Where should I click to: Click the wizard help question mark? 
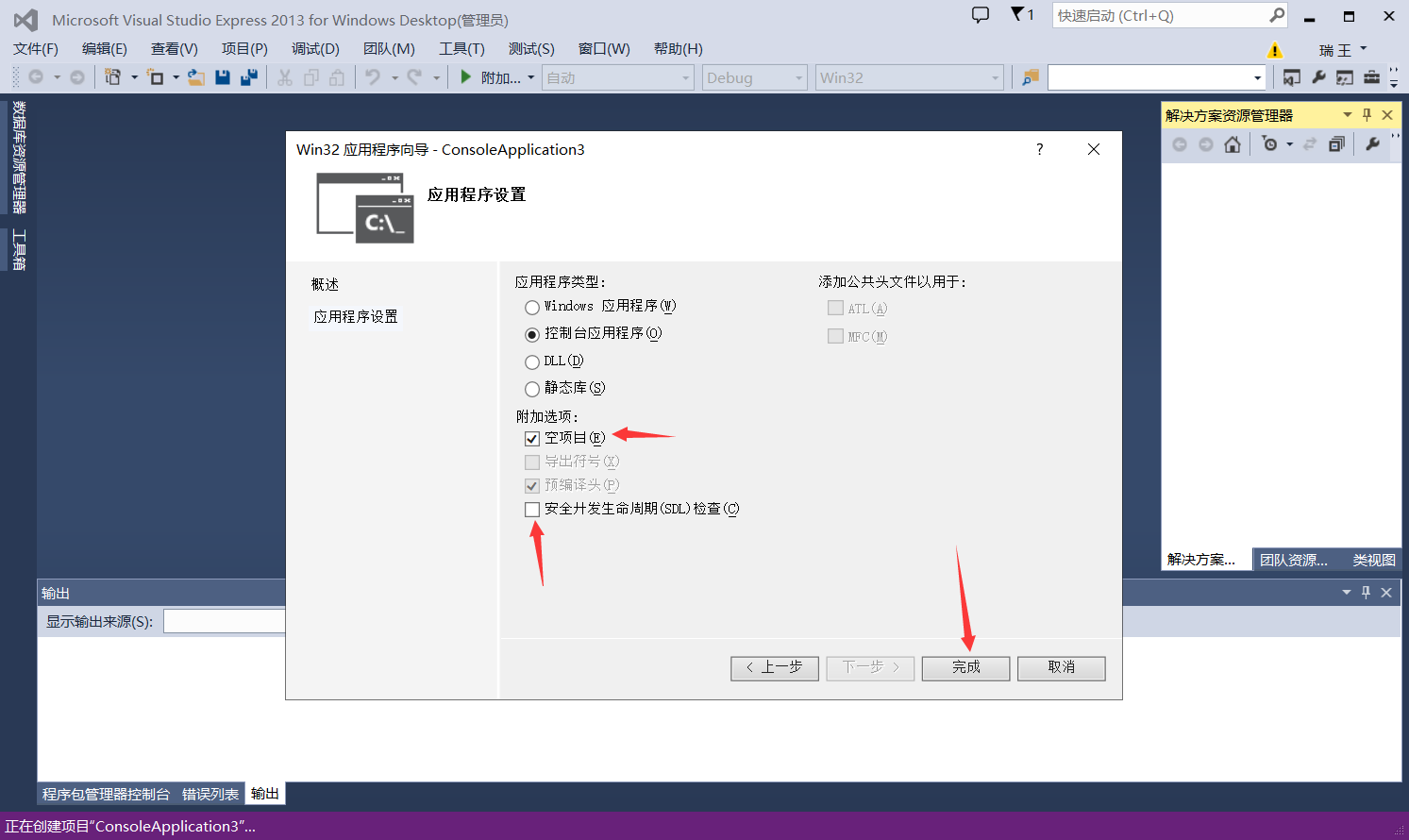[1040, 149]
